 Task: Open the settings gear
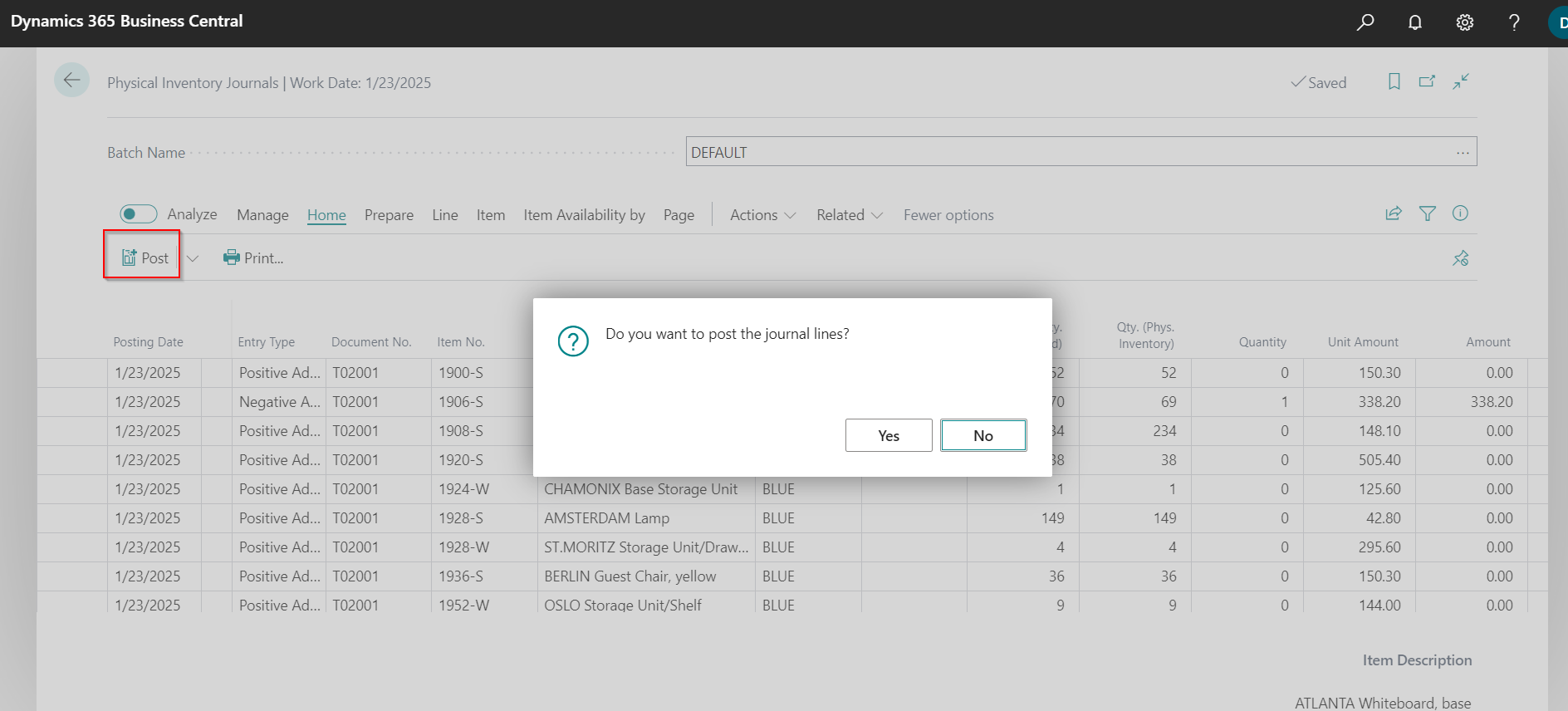pos(1465,22)
